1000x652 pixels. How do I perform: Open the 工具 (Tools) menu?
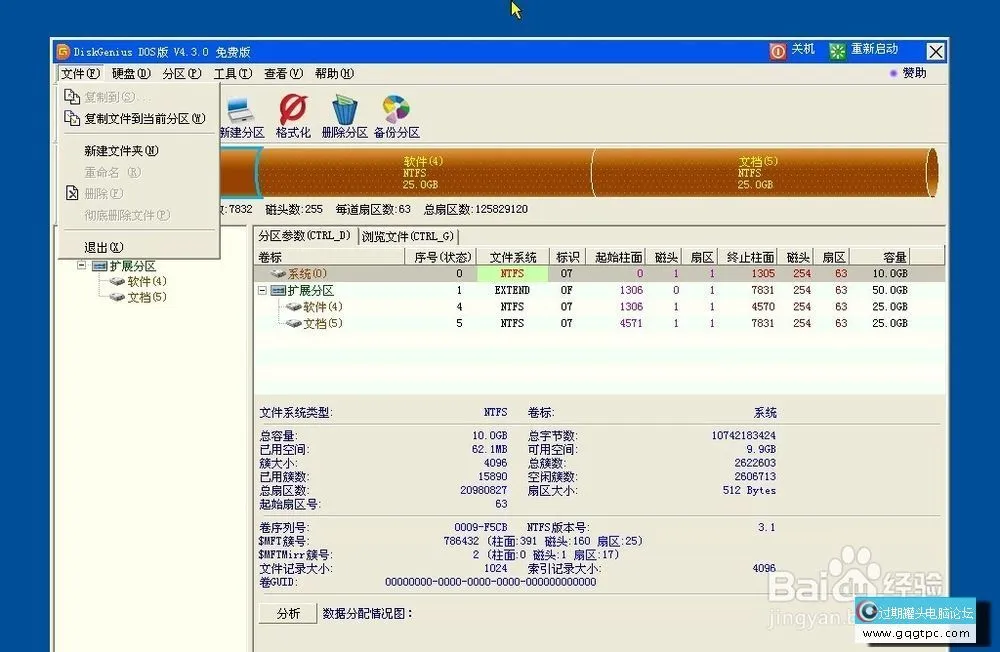[235, 73]
